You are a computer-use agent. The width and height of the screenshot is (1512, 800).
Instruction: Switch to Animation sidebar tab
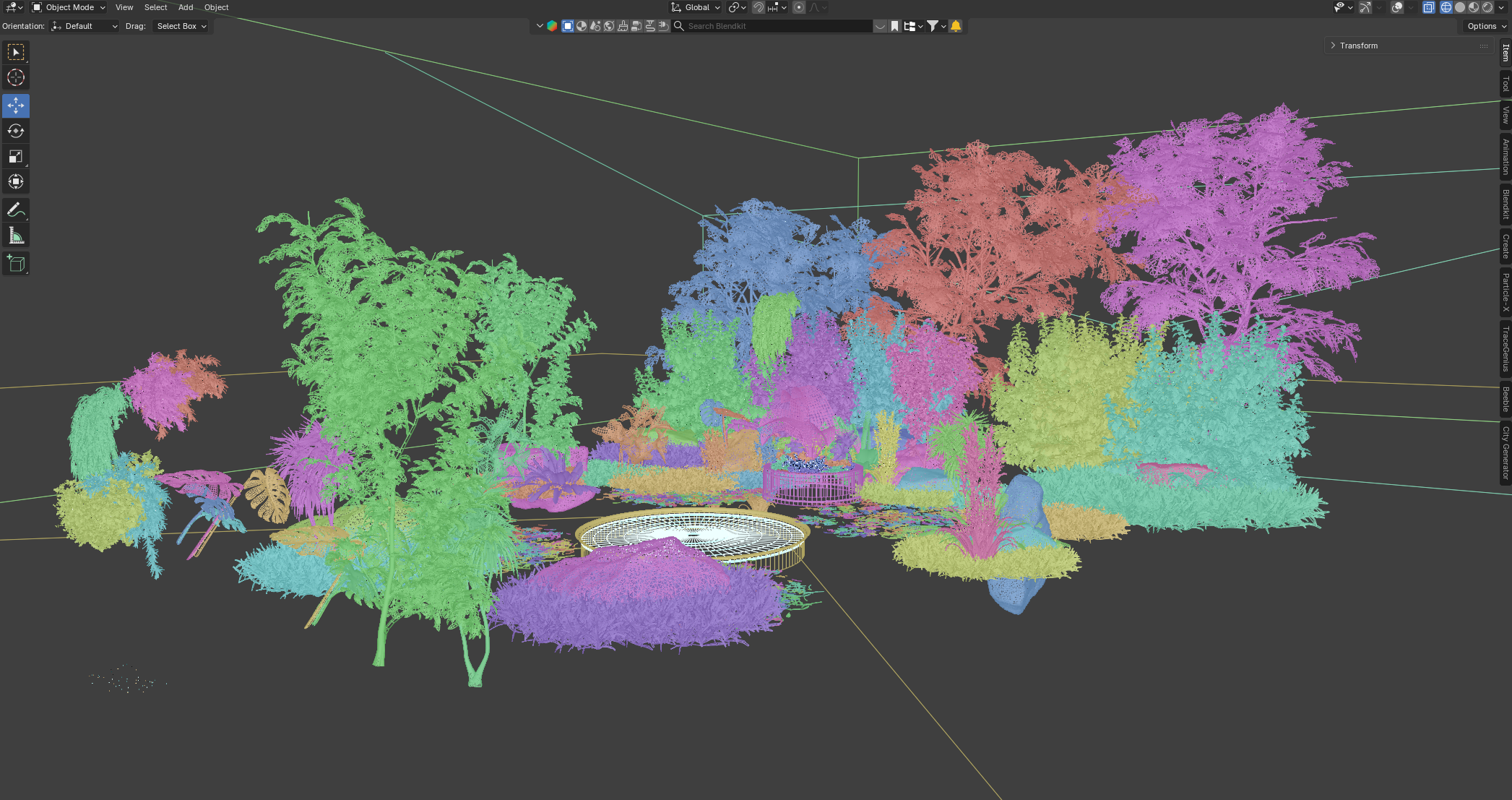[1505, 156]
